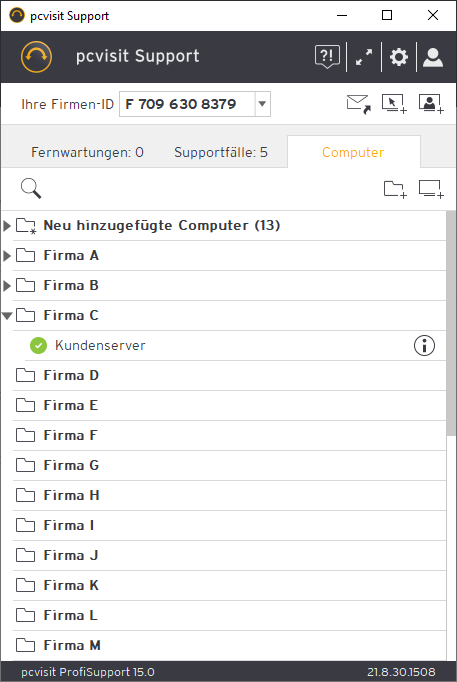Click the start remote session cursor icon

(x=394, y=104)
